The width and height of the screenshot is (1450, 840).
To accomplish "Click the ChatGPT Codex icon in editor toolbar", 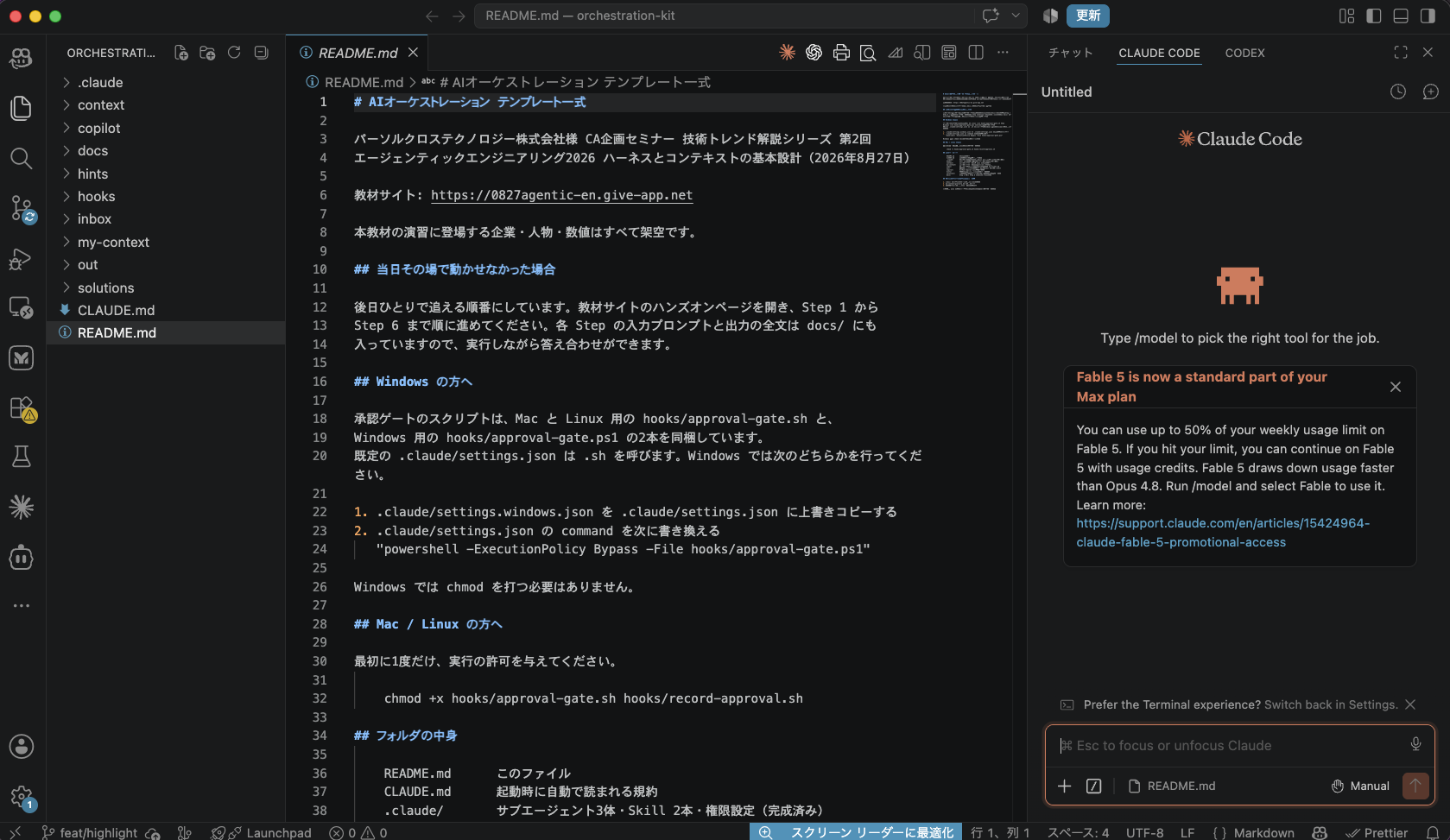I will point(814,53).
